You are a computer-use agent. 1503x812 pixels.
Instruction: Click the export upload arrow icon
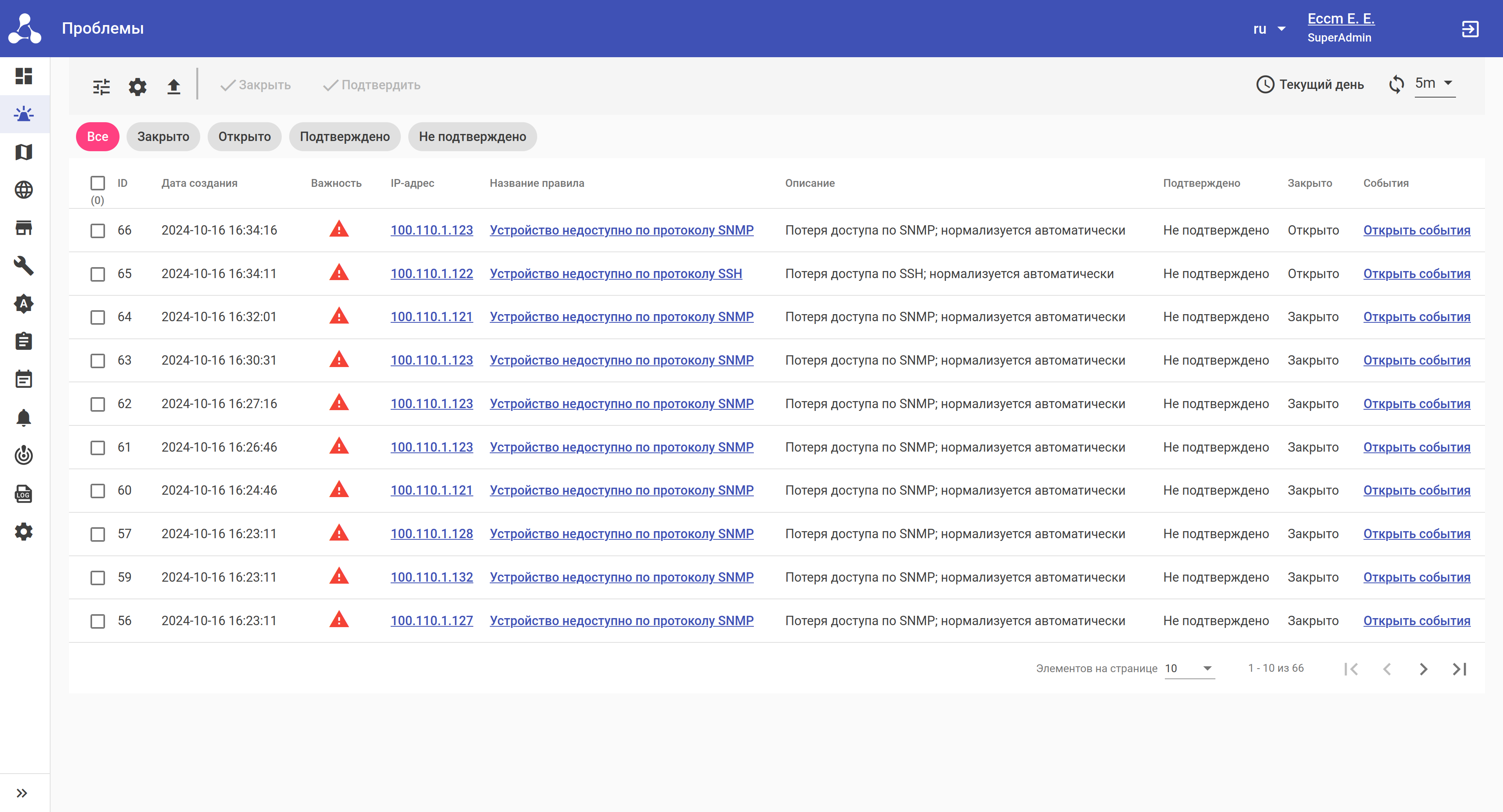(173, 87)
